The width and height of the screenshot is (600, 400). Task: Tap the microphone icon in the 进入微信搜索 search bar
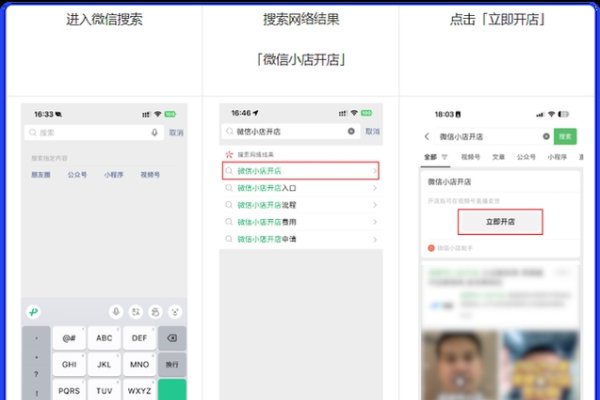154,132
